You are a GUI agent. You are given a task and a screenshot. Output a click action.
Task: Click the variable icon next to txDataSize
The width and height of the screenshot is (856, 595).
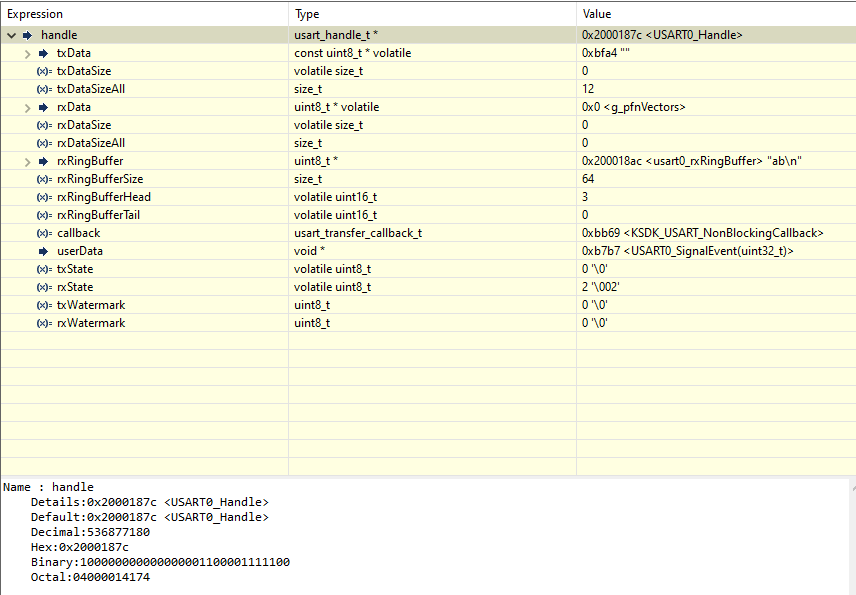(44, 71)
